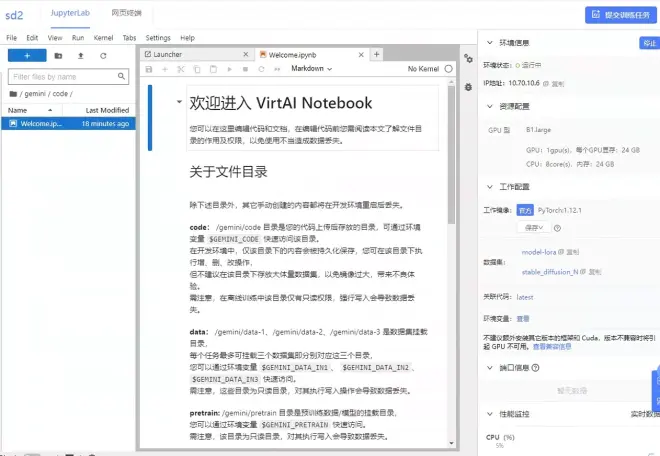Screen dimensions: 660x456
Task: Open the Kernel menu
Action: (x=103, y=38)
